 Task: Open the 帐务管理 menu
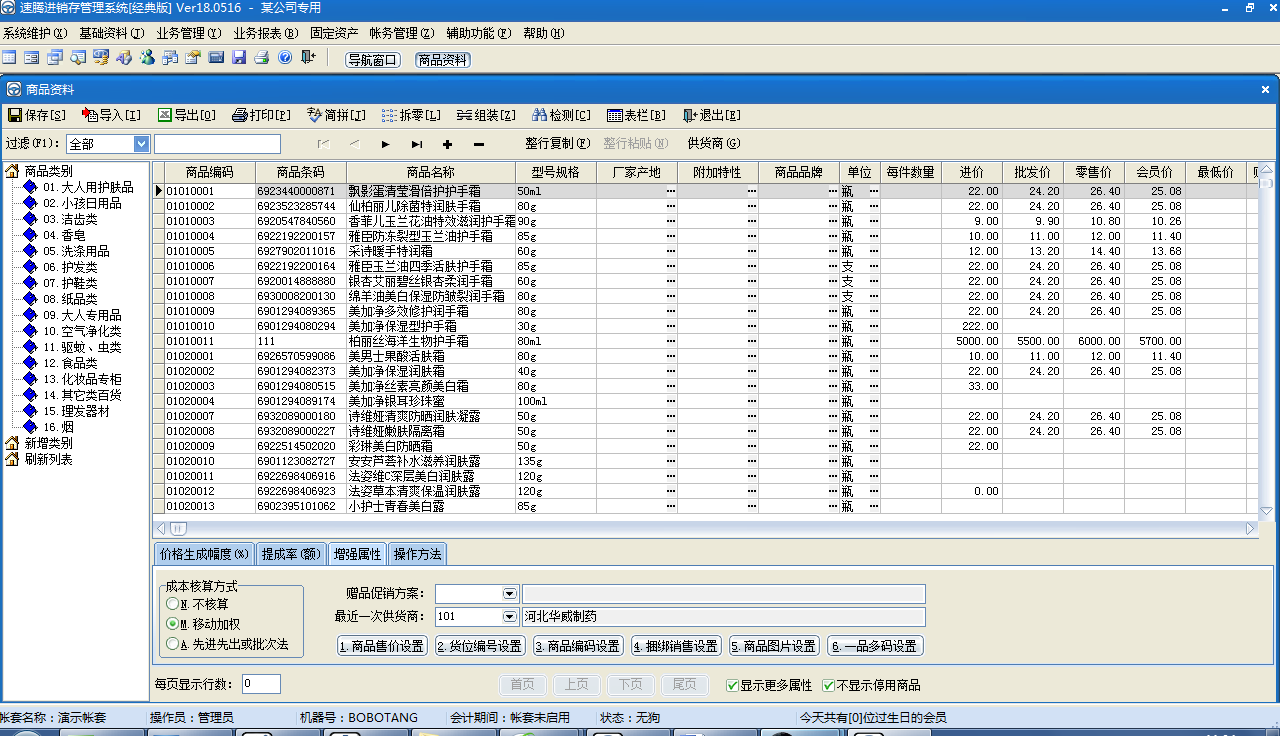(402, 33)
